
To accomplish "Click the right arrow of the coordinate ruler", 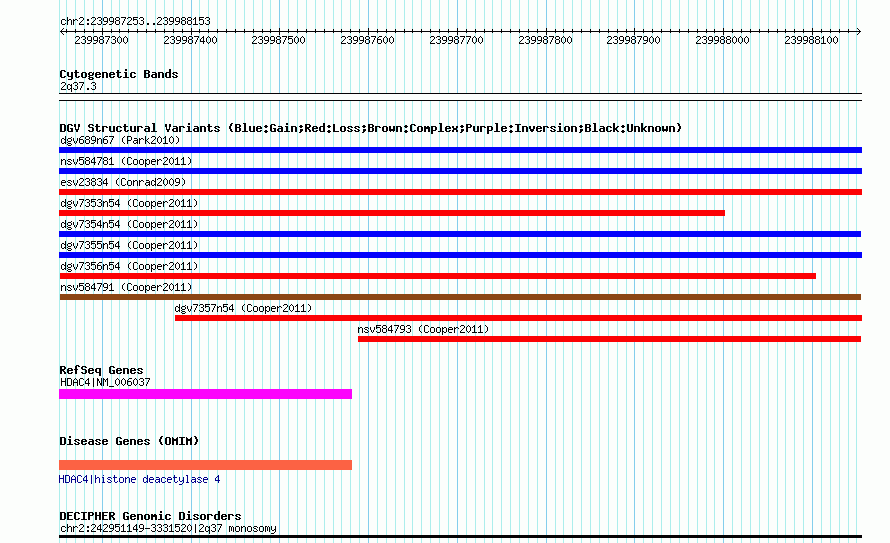I will pyautogui.click(x=858, y=31).
